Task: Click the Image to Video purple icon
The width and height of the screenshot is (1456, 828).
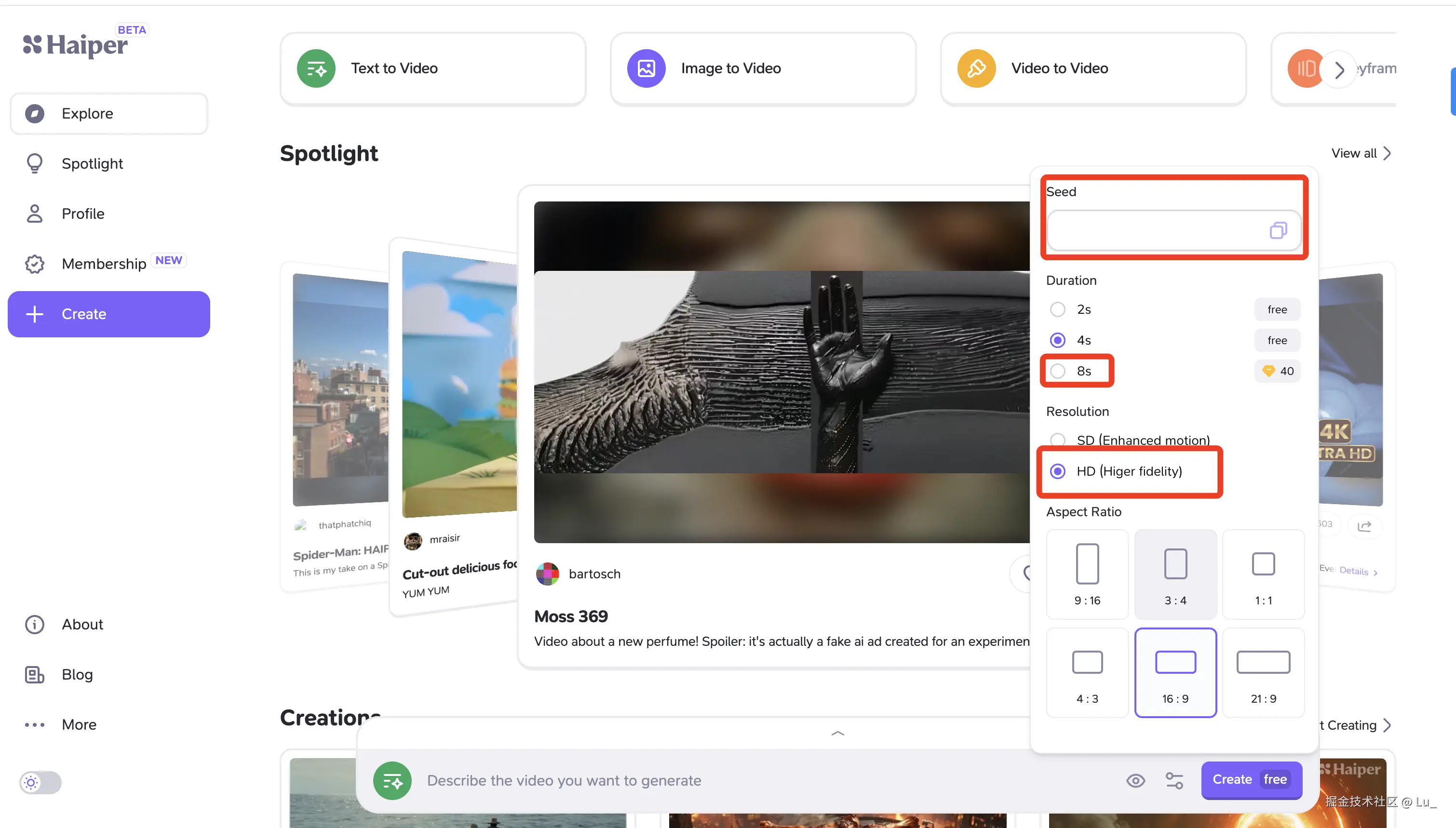Action: (646, 68)
